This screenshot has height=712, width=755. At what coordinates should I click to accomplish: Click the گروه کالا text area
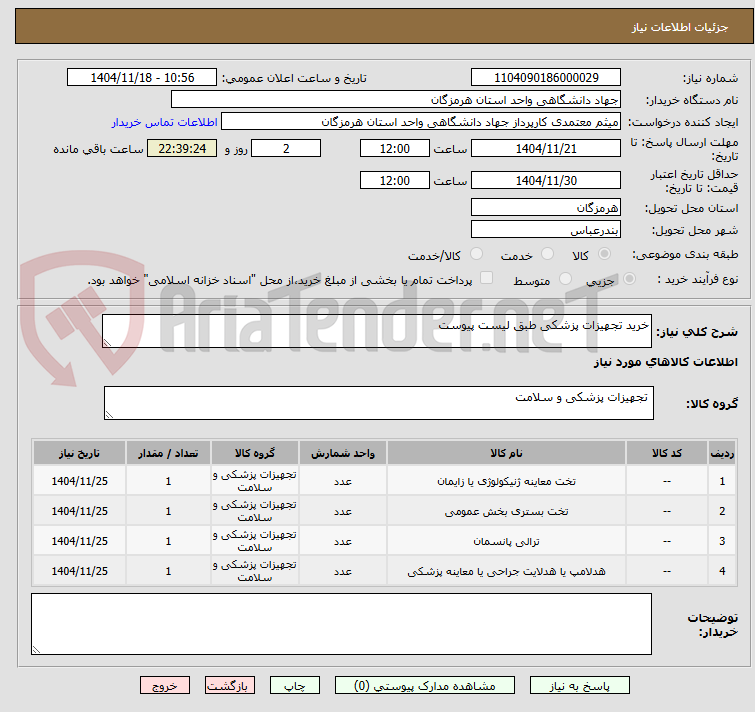(x=378, y=403)
